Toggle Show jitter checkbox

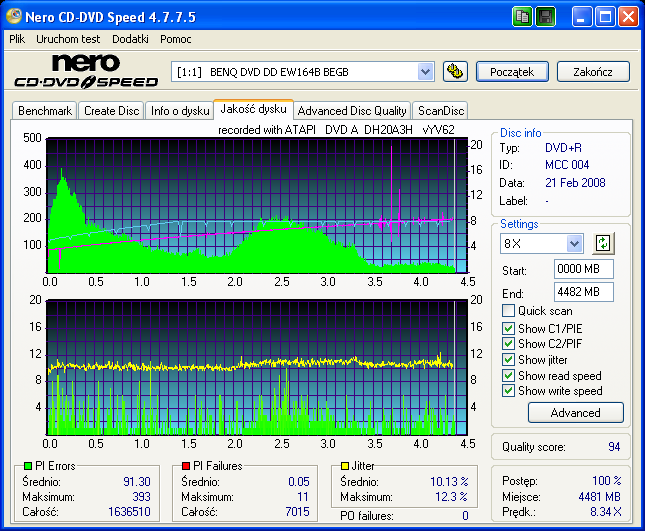[x=508, y=359]
